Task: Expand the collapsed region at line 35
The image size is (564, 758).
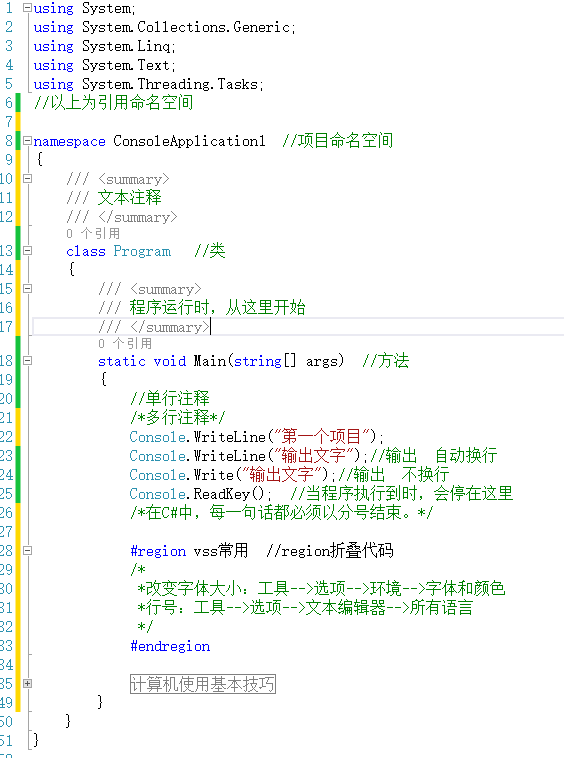Action: [28, 684]
